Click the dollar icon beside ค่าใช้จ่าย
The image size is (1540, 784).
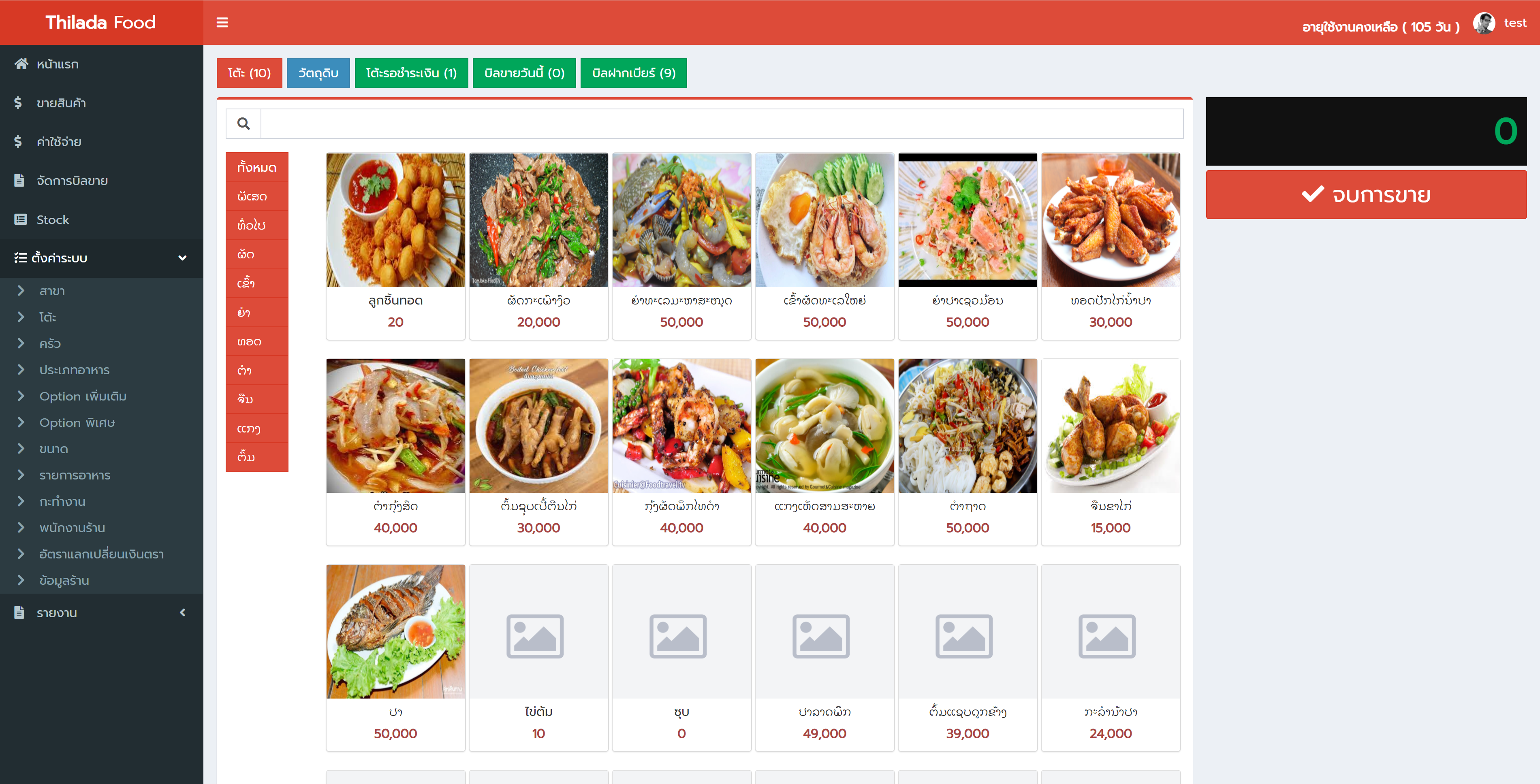18,142
